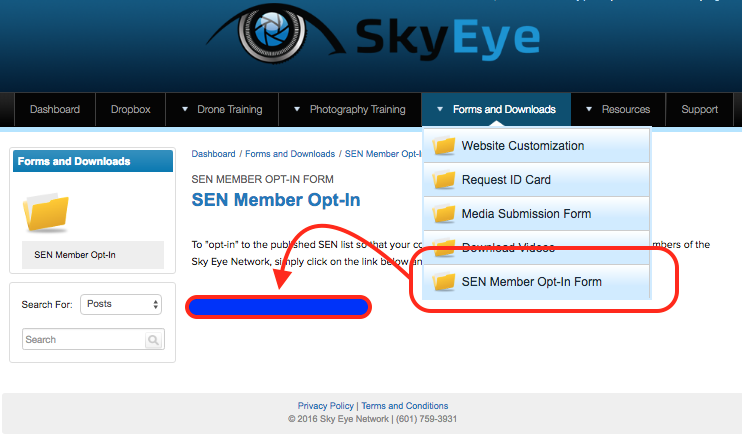Click SEN Member Opt-In breadcrumb link
742x441 pixels.
[383, 154]
